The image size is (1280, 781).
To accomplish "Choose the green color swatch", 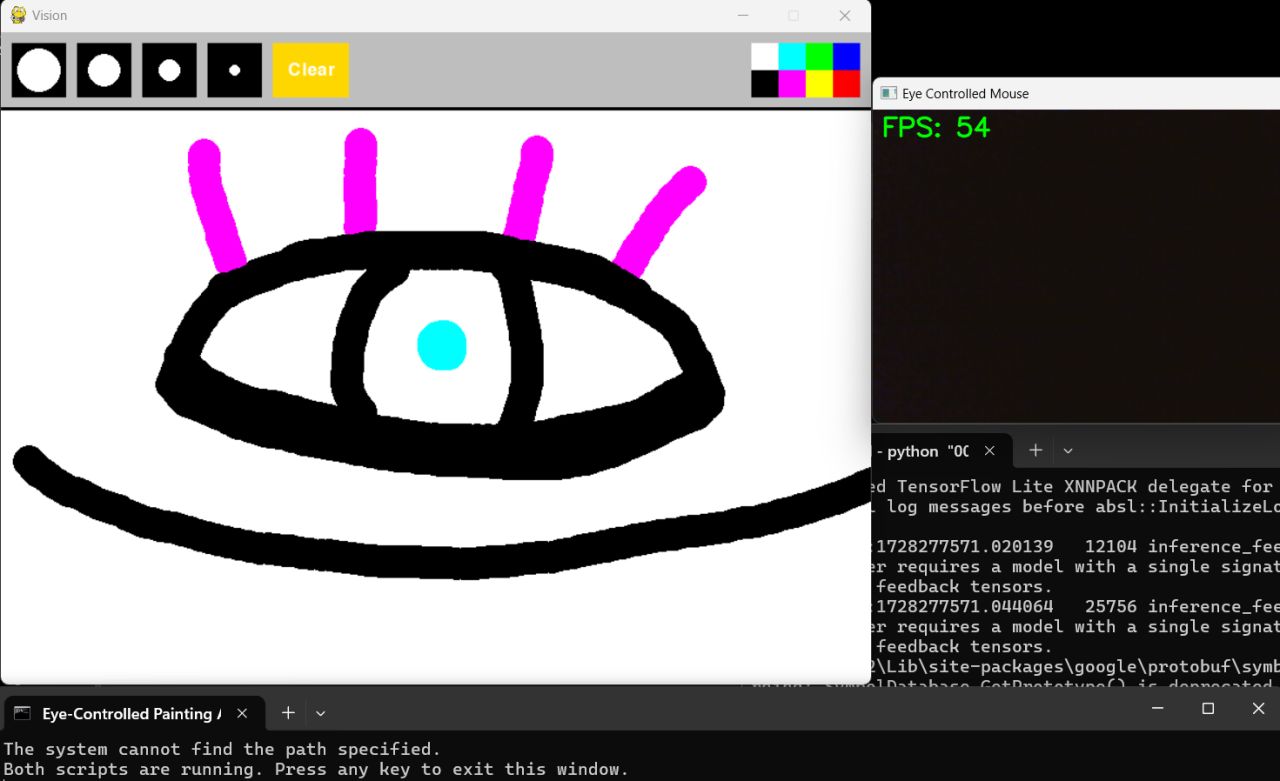I will [819, 56].
